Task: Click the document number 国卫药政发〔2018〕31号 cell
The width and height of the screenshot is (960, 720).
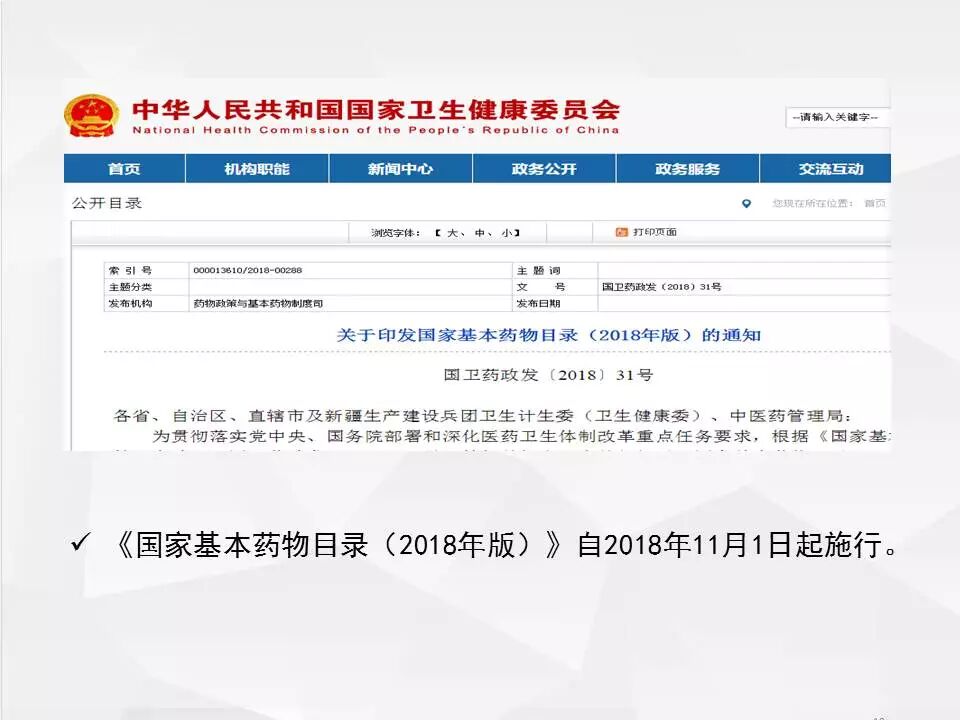Action: click(x=662, y=287)
